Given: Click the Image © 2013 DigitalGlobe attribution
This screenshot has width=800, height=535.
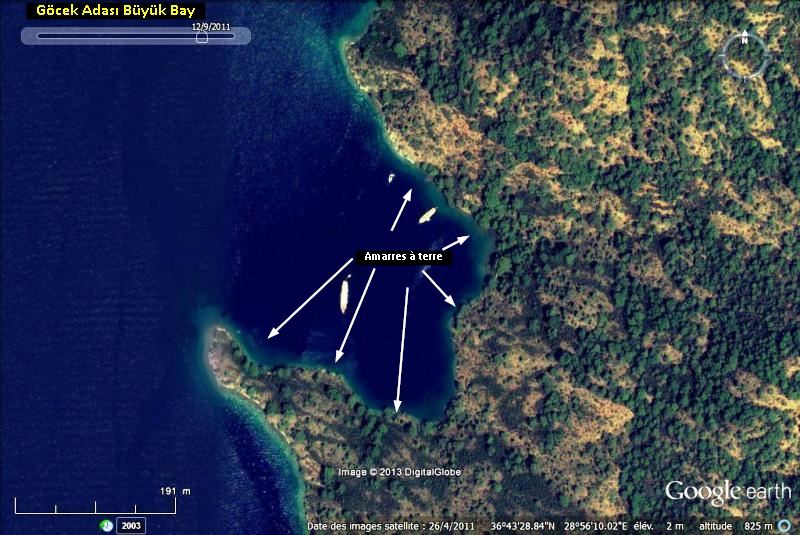Looking at the screenshot, I should [x=399, y=472].
